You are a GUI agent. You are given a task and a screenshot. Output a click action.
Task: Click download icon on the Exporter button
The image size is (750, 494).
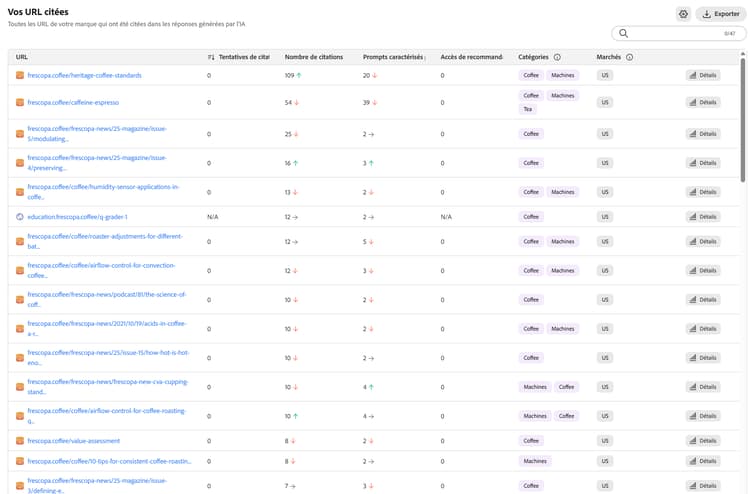[x=706, y=14]
